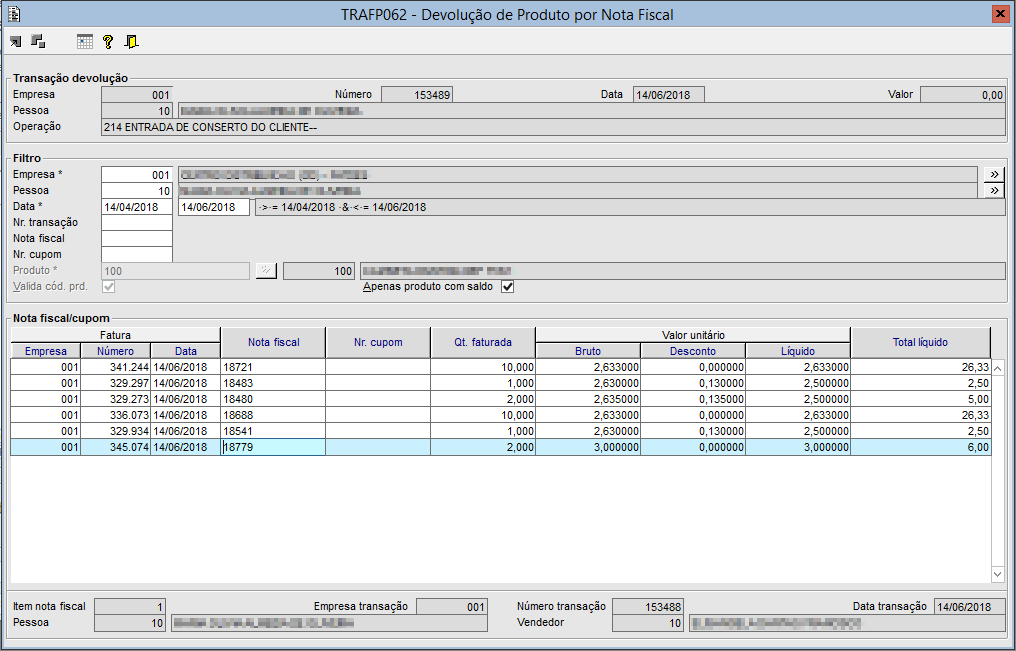Select the row with nota fiscal 18721
The width and height of the screenshot is (1016, 651).
pos(273,367)
